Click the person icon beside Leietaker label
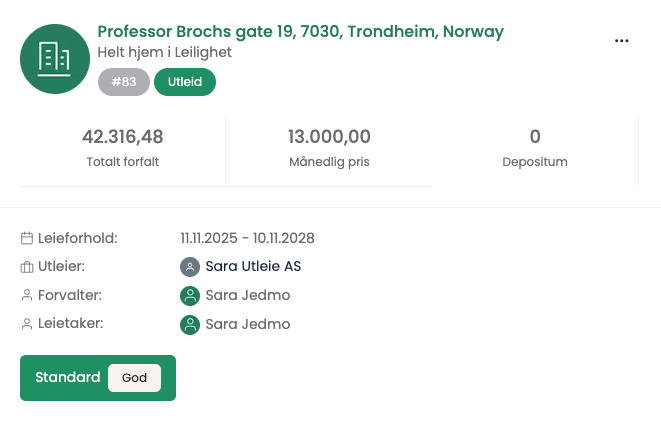The width and height of the screenshot is (661, 432). pos(27,324)
